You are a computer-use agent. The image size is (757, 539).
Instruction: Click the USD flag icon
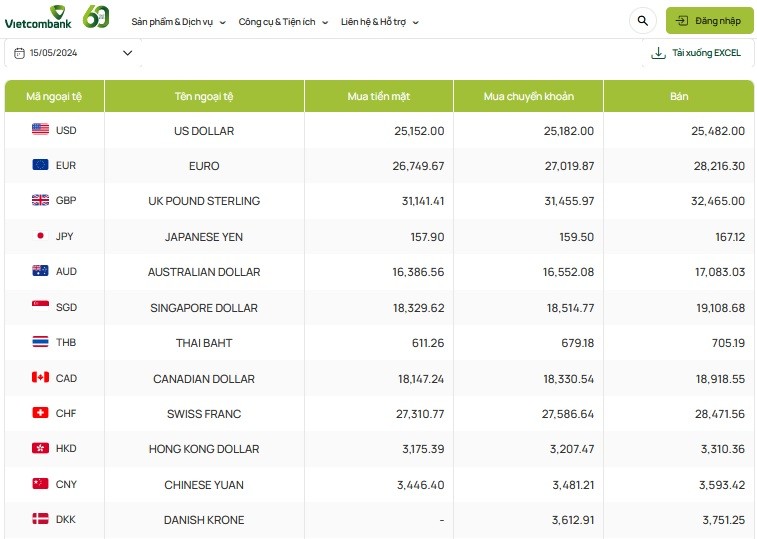40,130
